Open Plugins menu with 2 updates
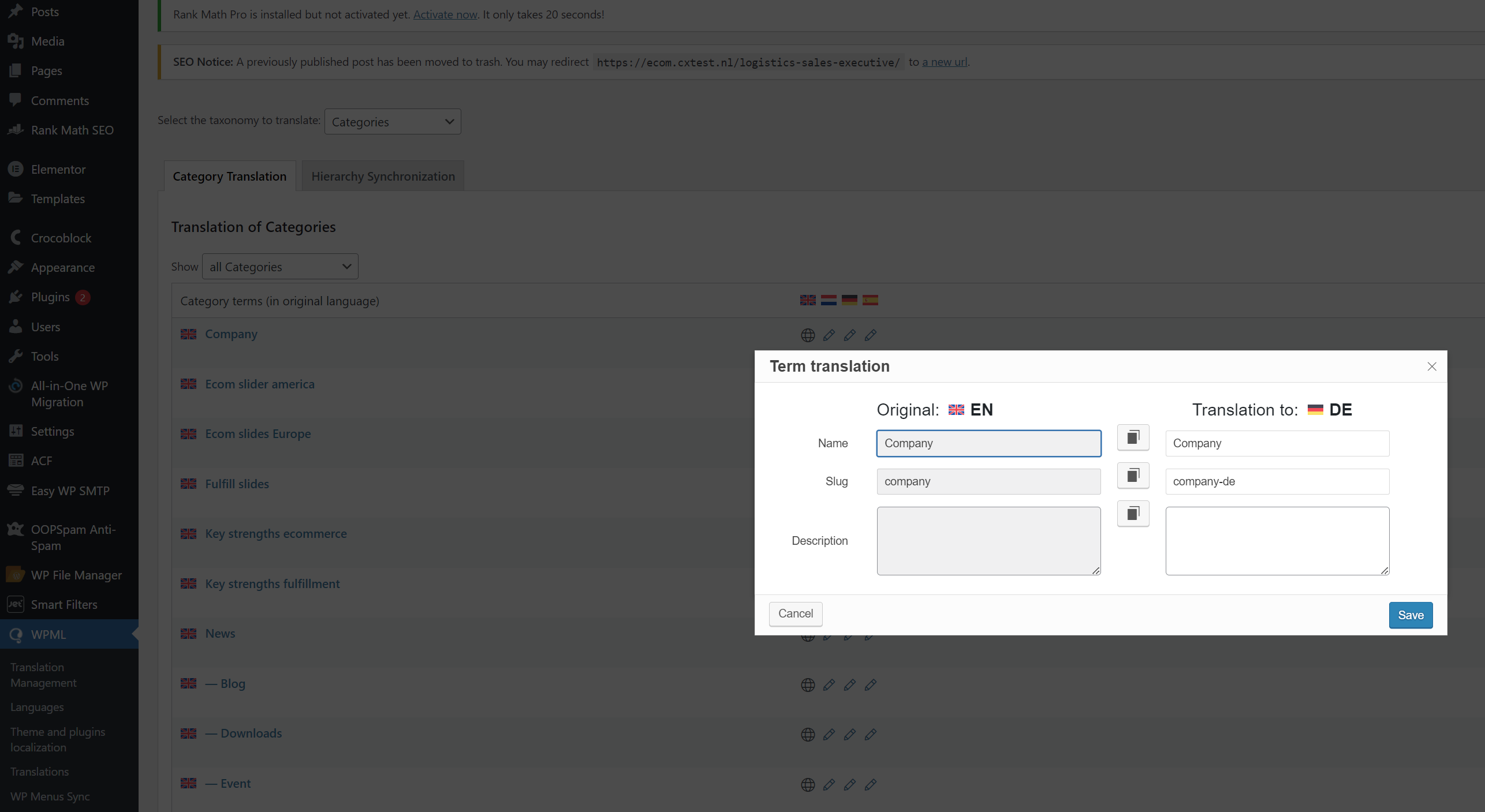The height and width of the screenshot is (812, 1485). point(50,297)
